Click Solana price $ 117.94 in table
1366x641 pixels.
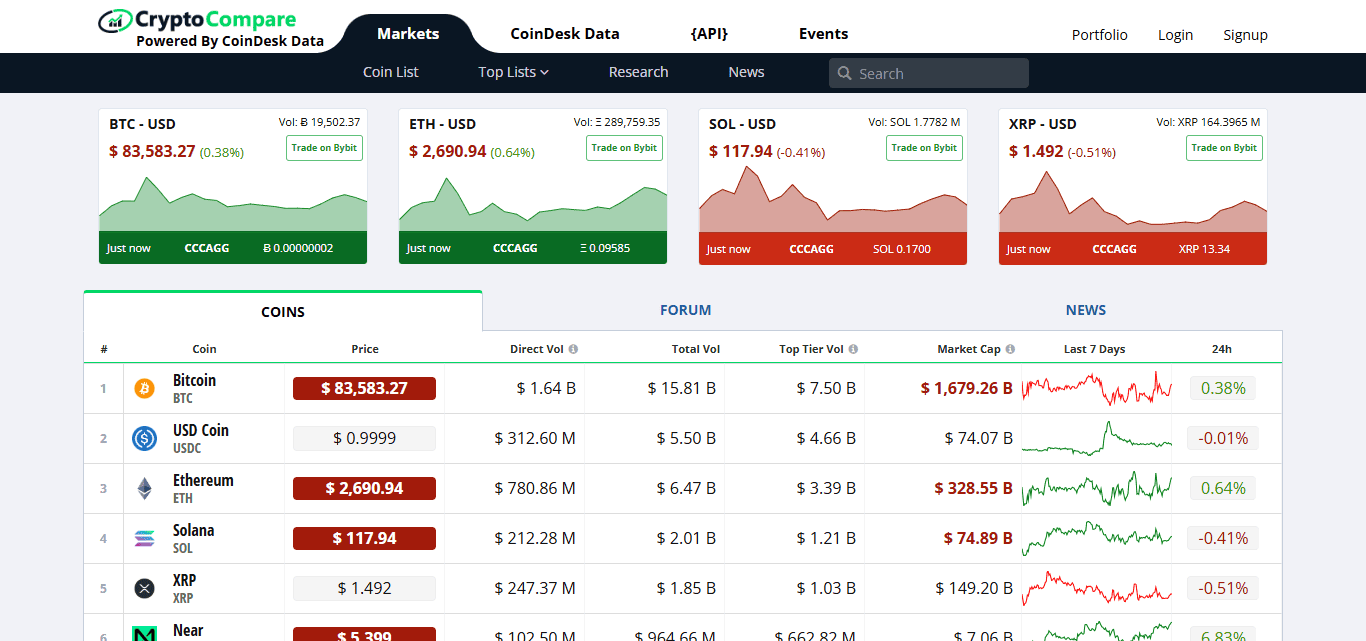click(x=364, y=538)
